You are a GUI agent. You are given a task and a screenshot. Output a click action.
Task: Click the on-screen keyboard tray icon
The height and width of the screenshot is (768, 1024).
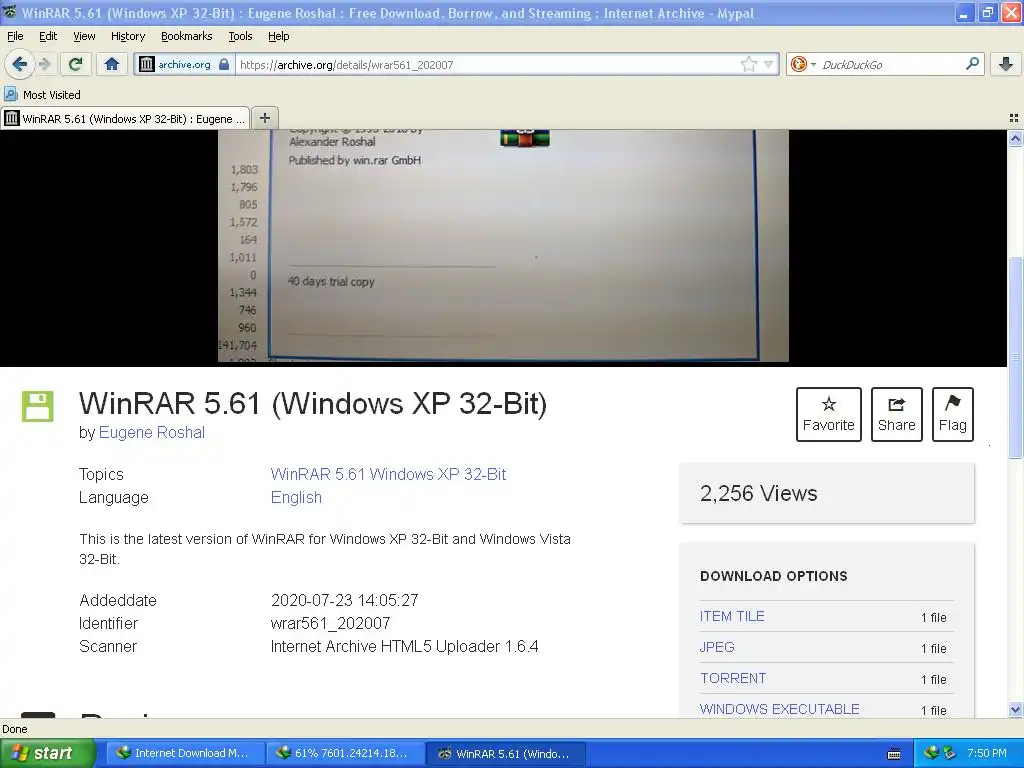click(894, 754)
